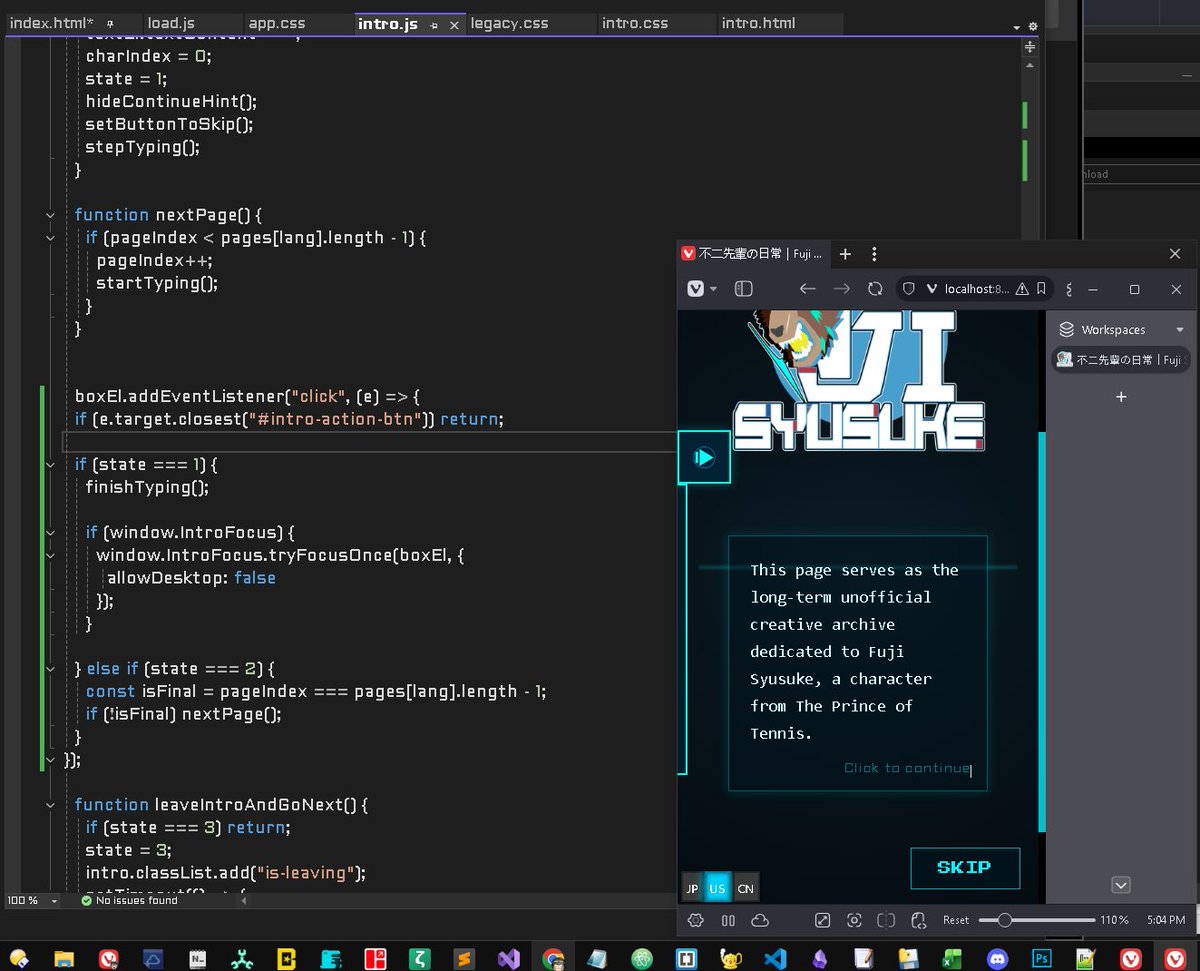Switch intro language to CN

coord(745,888)
